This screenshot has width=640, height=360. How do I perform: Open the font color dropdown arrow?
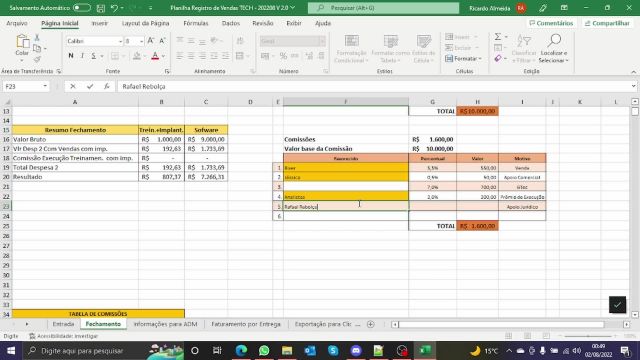163,56
